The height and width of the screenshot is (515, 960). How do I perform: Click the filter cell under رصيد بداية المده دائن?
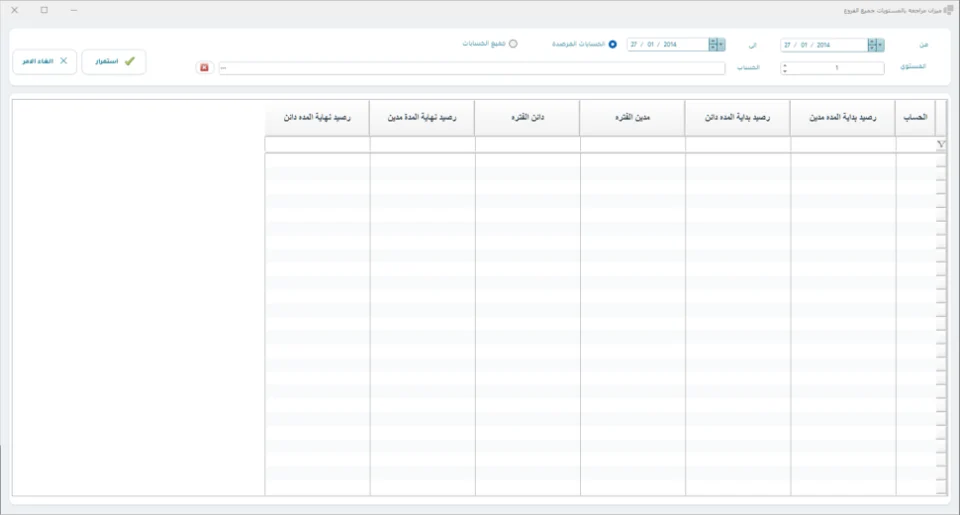pyautogui.click(x=738, y=145)
